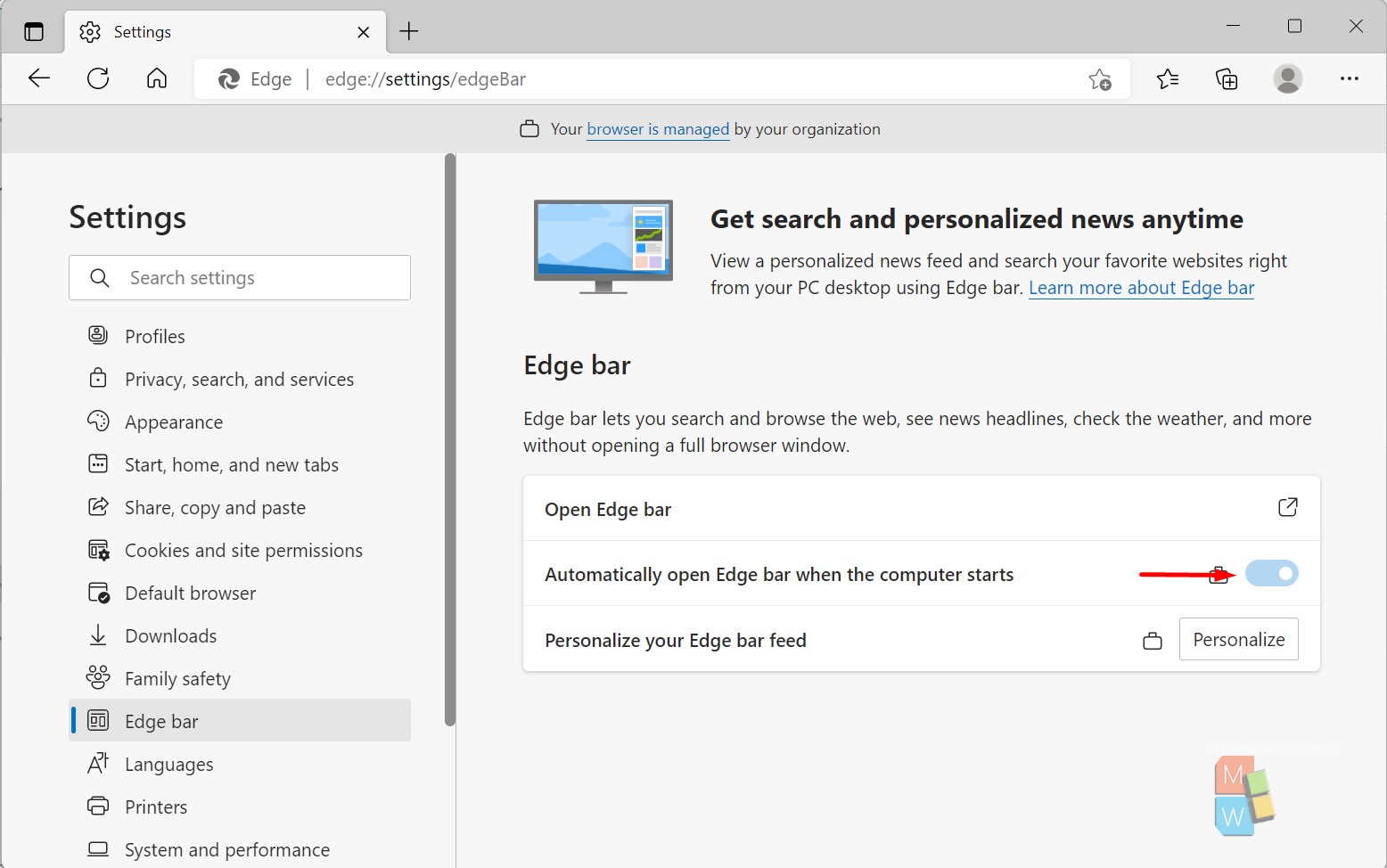The image size is (1387, 868).
Task: Go to Start, home, and new tabs
Action: click(241, 465)
